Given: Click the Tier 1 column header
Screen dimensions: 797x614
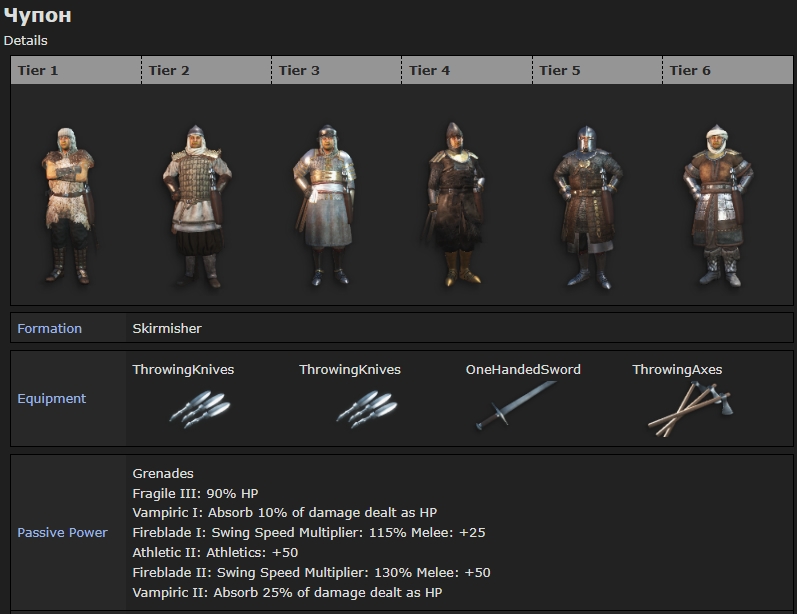Looking at the screenshot, I should [x=38, y=70].
